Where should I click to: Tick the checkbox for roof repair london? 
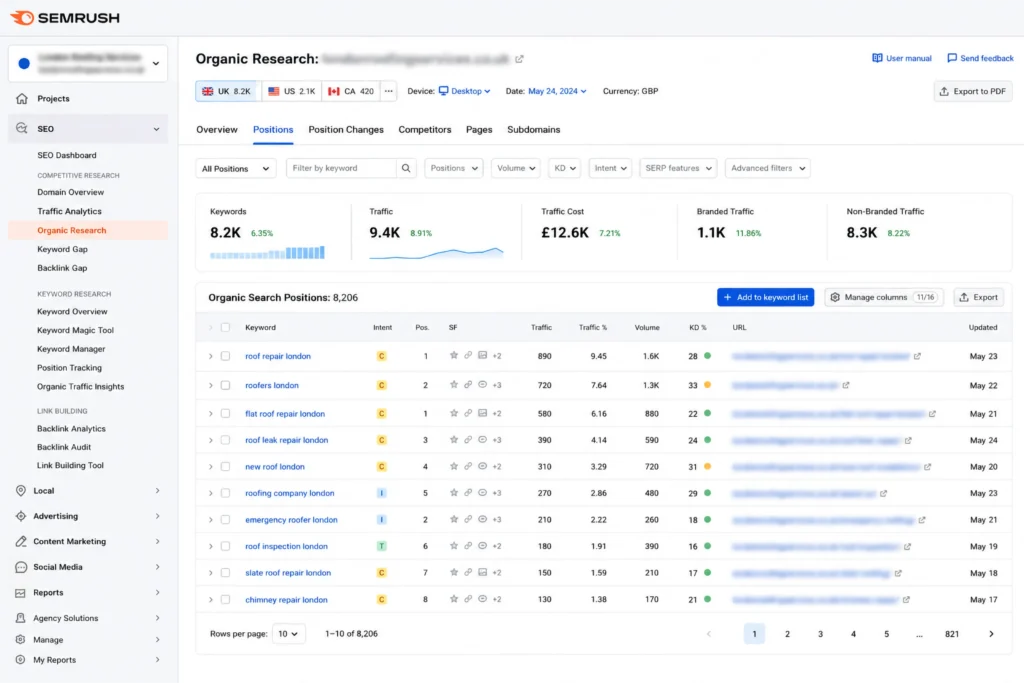[225, 357]
